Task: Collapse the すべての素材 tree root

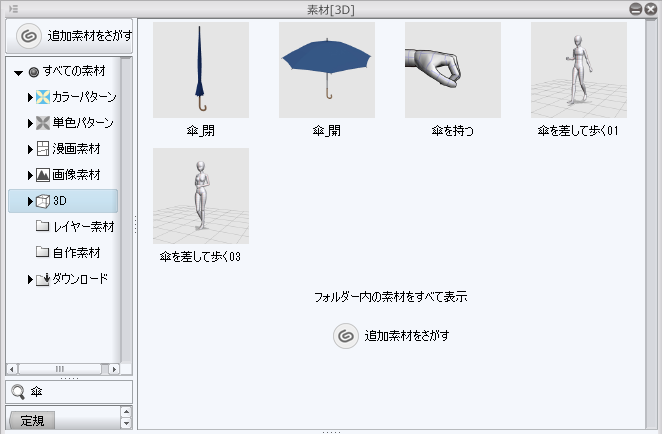Action: [18, 73]
